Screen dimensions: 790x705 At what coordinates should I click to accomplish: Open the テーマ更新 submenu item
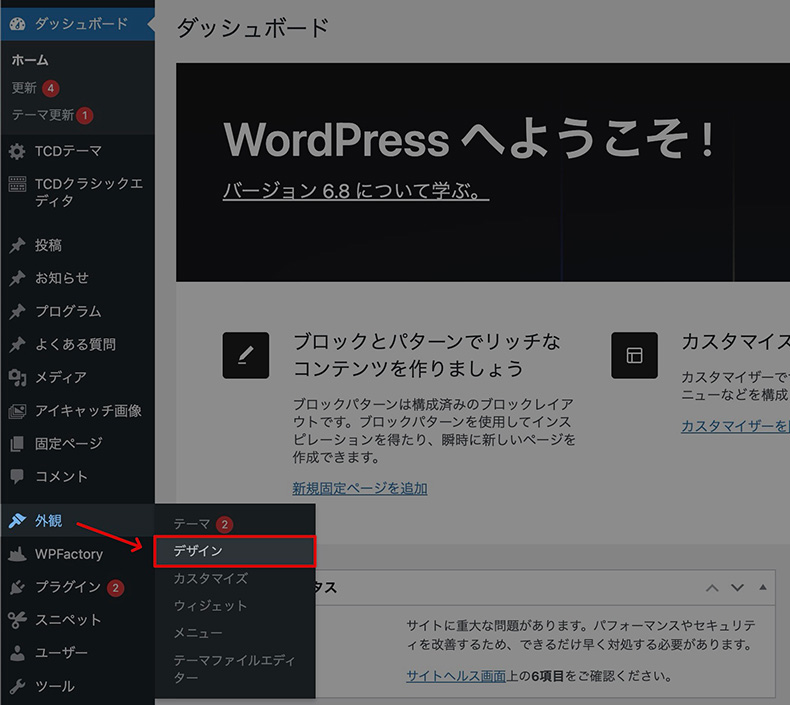[x=43, y=115]
